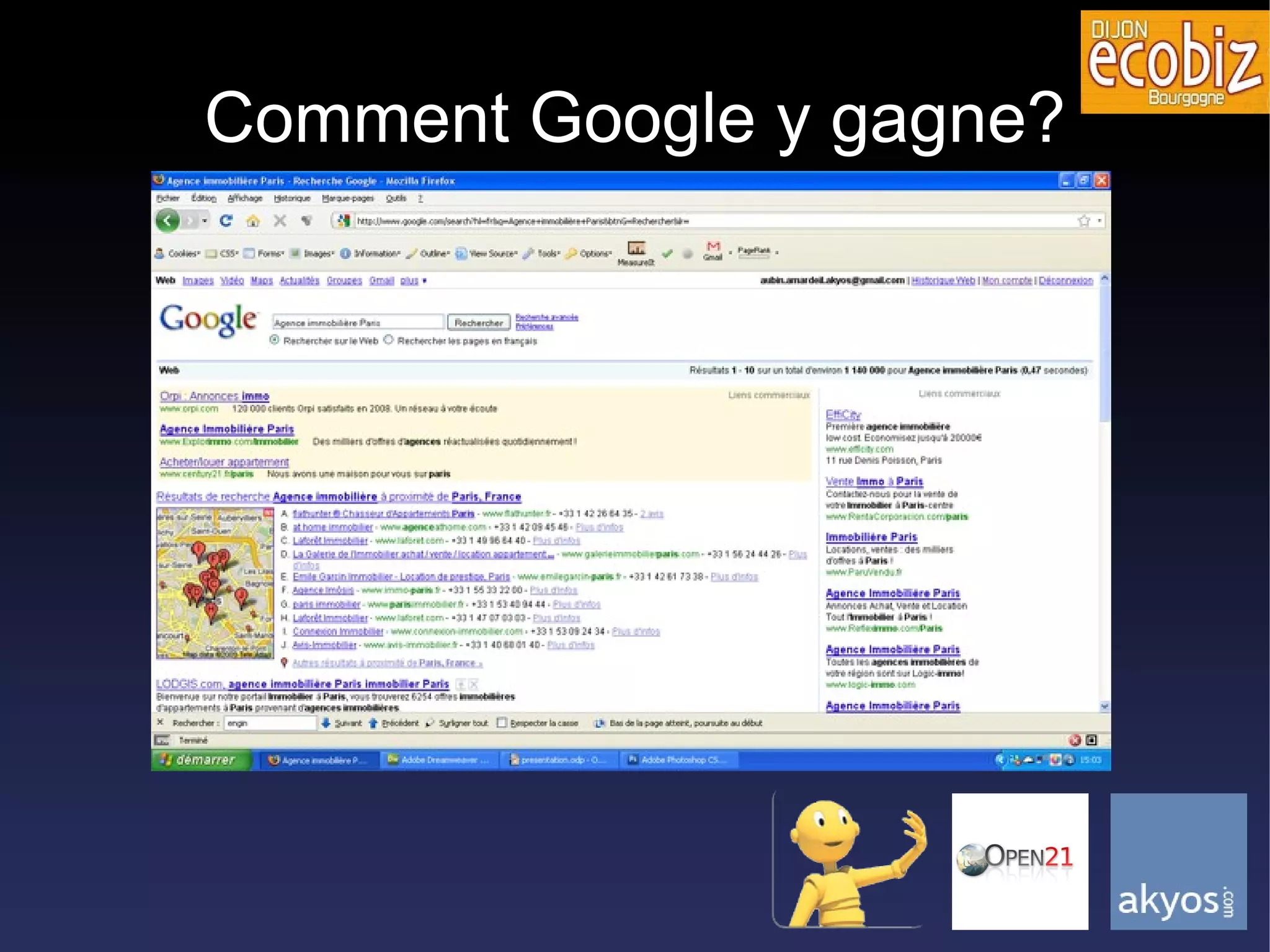Screen dimensions: 1270x952
Task: Bookmark the page with the star icon
Action: click(1084, 221)
